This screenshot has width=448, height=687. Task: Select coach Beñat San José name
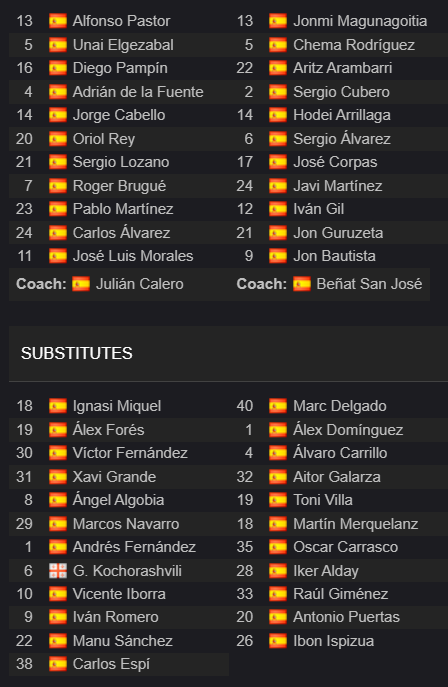pos(369,284)
